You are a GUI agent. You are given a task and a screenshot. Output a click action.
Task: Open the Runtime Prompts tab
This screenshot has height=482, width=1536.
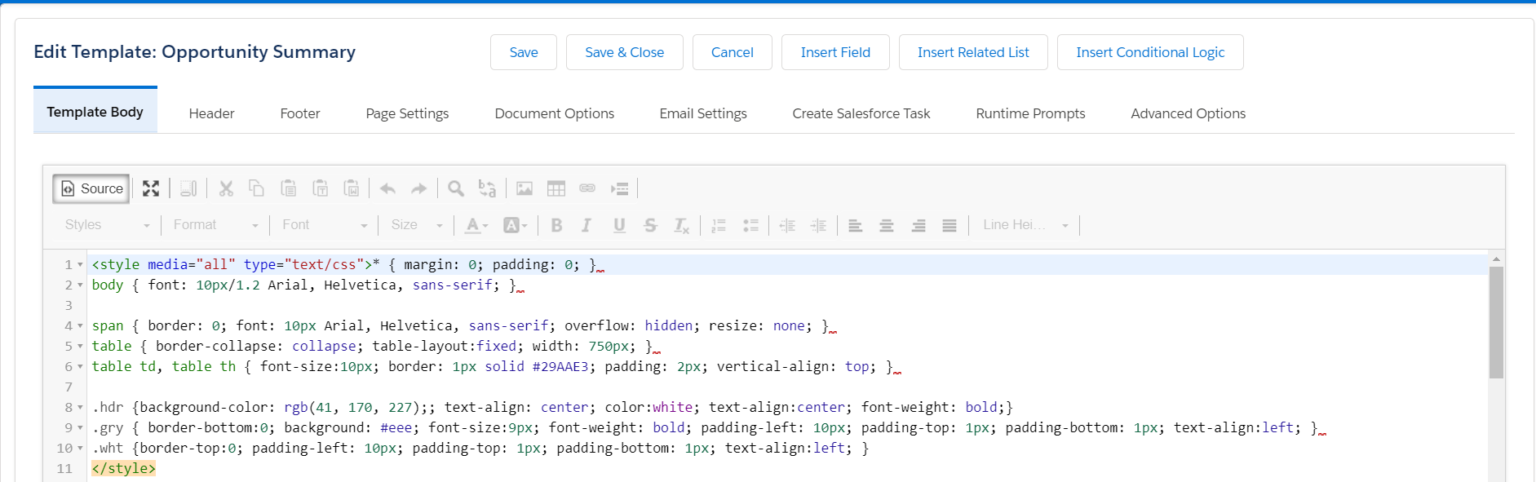coord(1030,113)
